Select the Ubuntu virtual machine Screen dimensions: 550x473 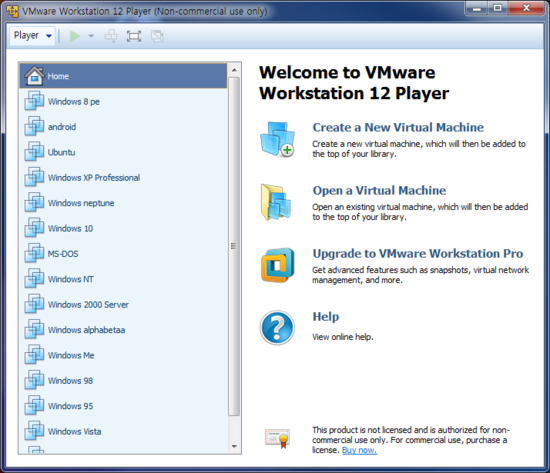(123, 152)
